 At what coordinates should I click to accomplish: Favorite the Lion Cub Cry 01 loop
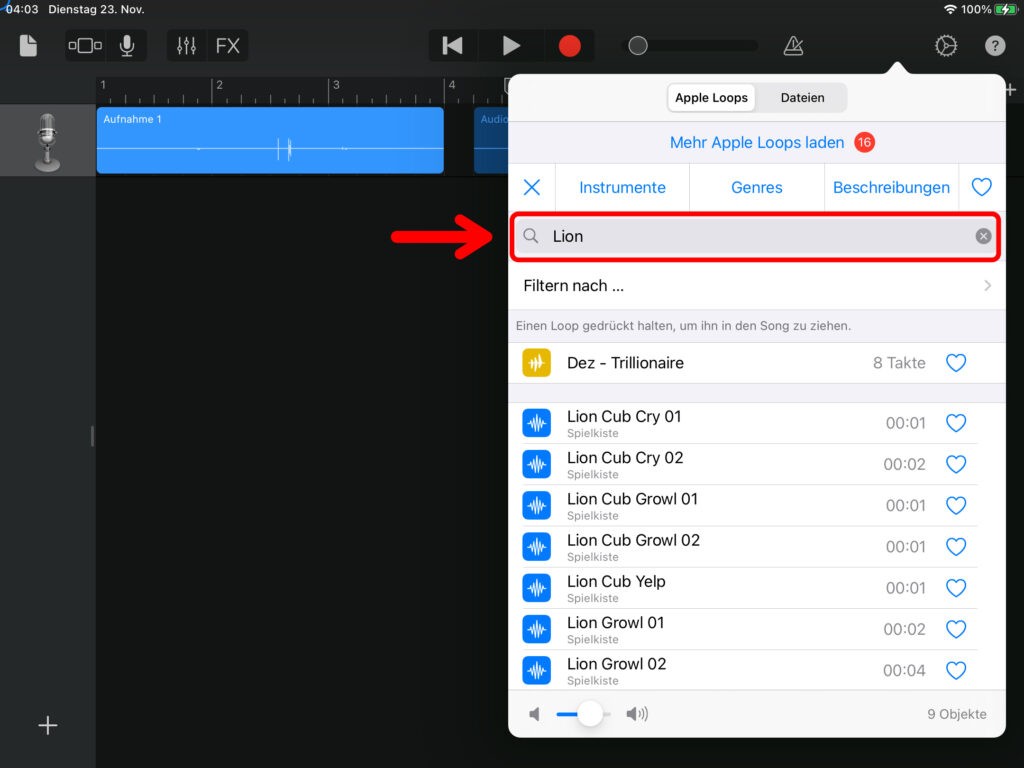click(x=956, y=423)
